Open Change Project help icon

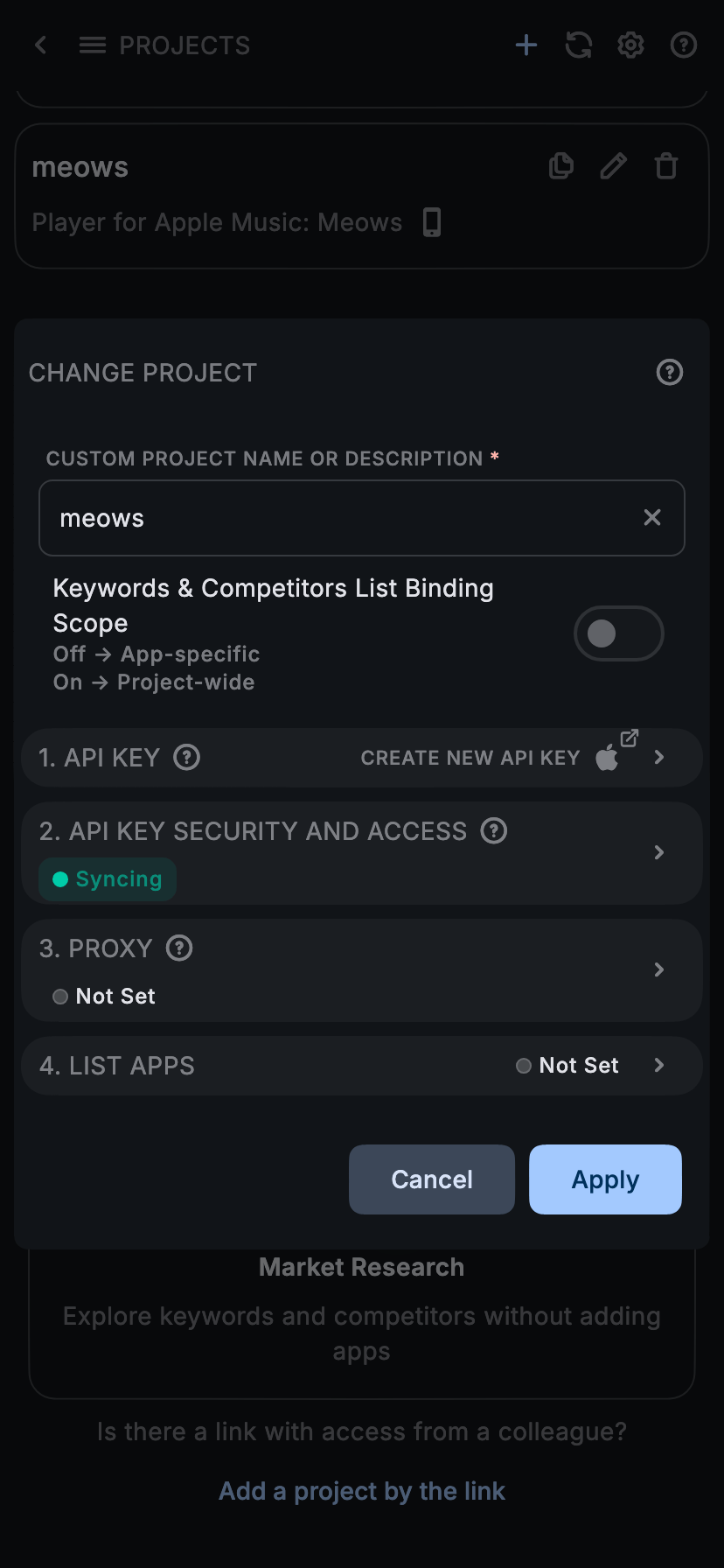(670, 373)
